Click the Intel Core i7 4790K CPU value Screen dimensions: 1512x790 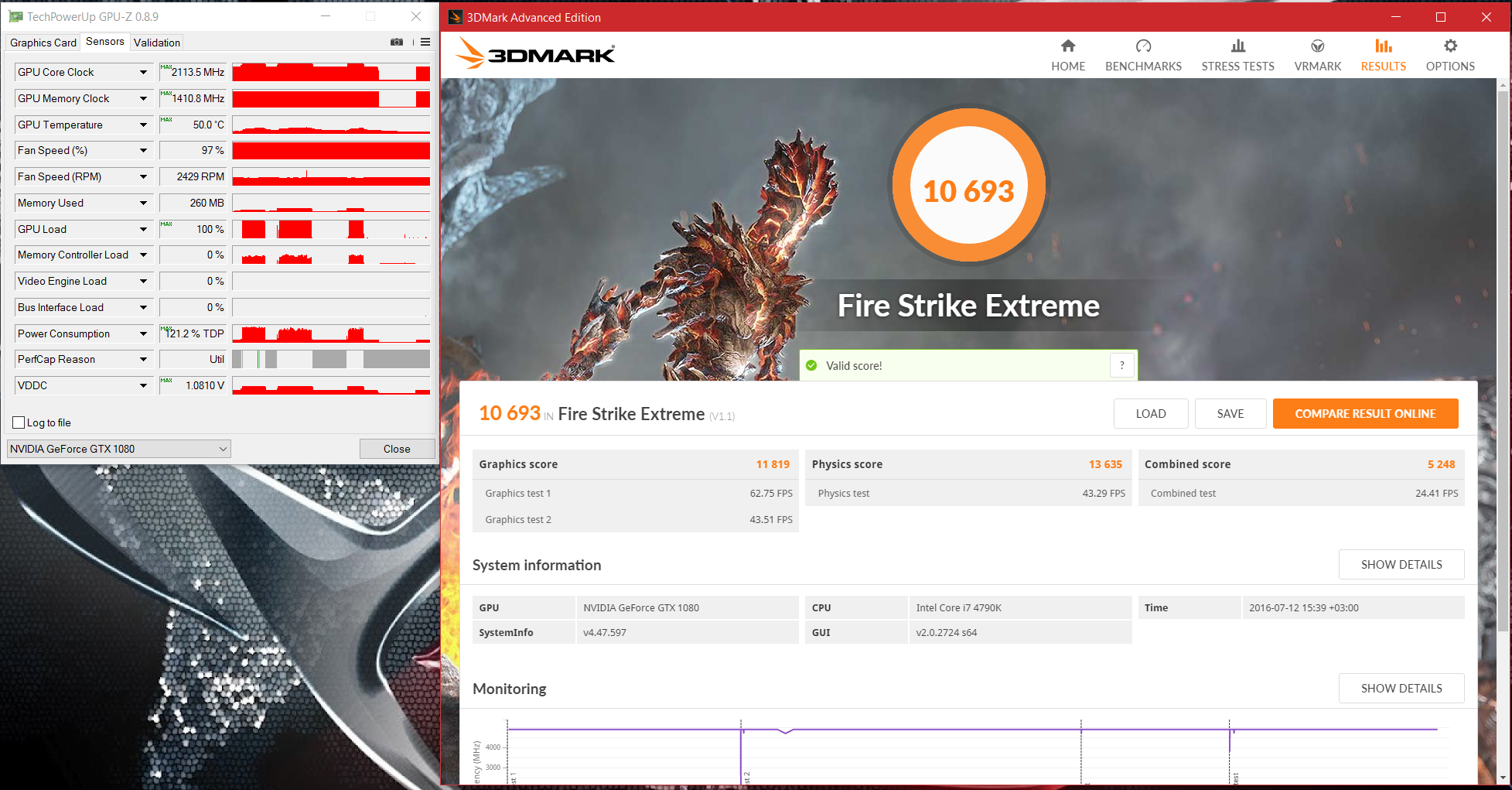coord(959,607)
